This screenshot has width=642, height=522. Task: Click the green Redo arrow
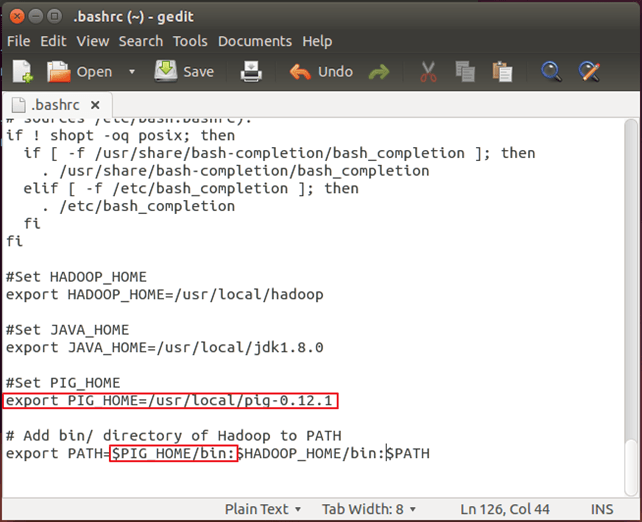(379, 72)
